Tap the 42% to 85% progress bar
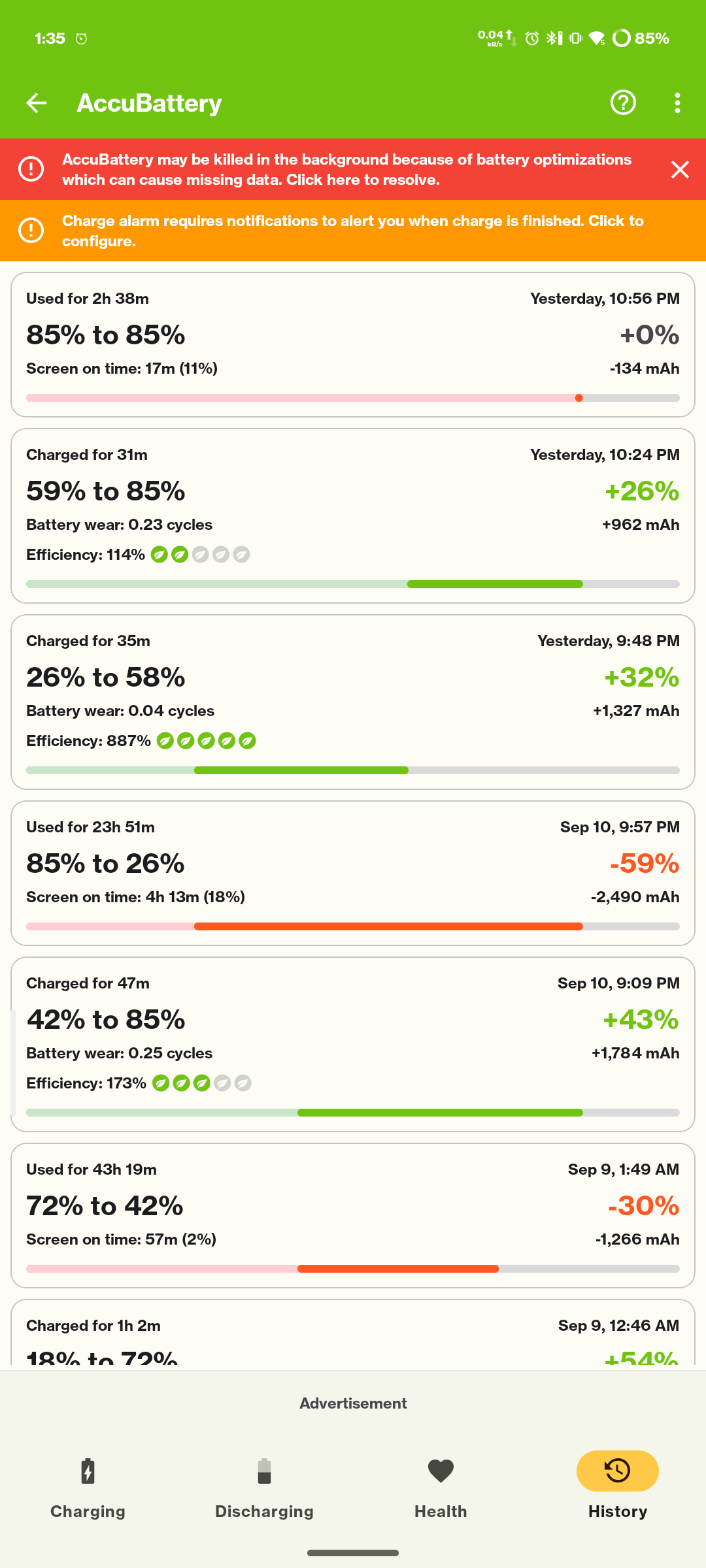The image size is (706, 1568). (353, 1113)
